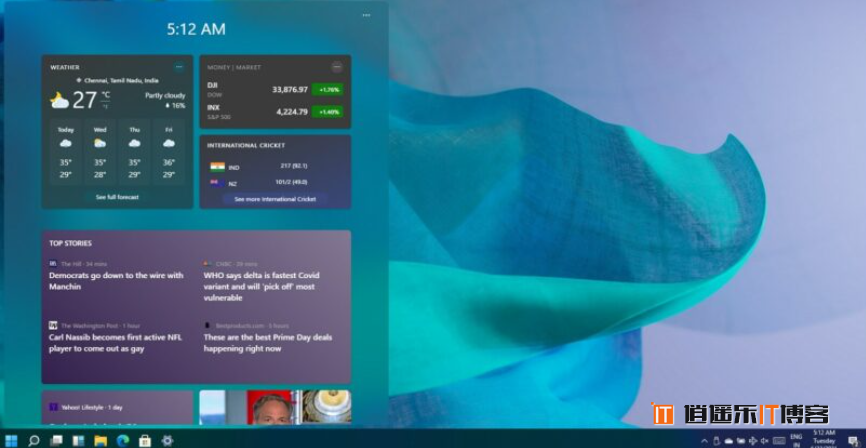Click 5:12 AM time in widgets panel
Image resolution: width=866 pixels, height=448 pixels.
coord(196,29)
